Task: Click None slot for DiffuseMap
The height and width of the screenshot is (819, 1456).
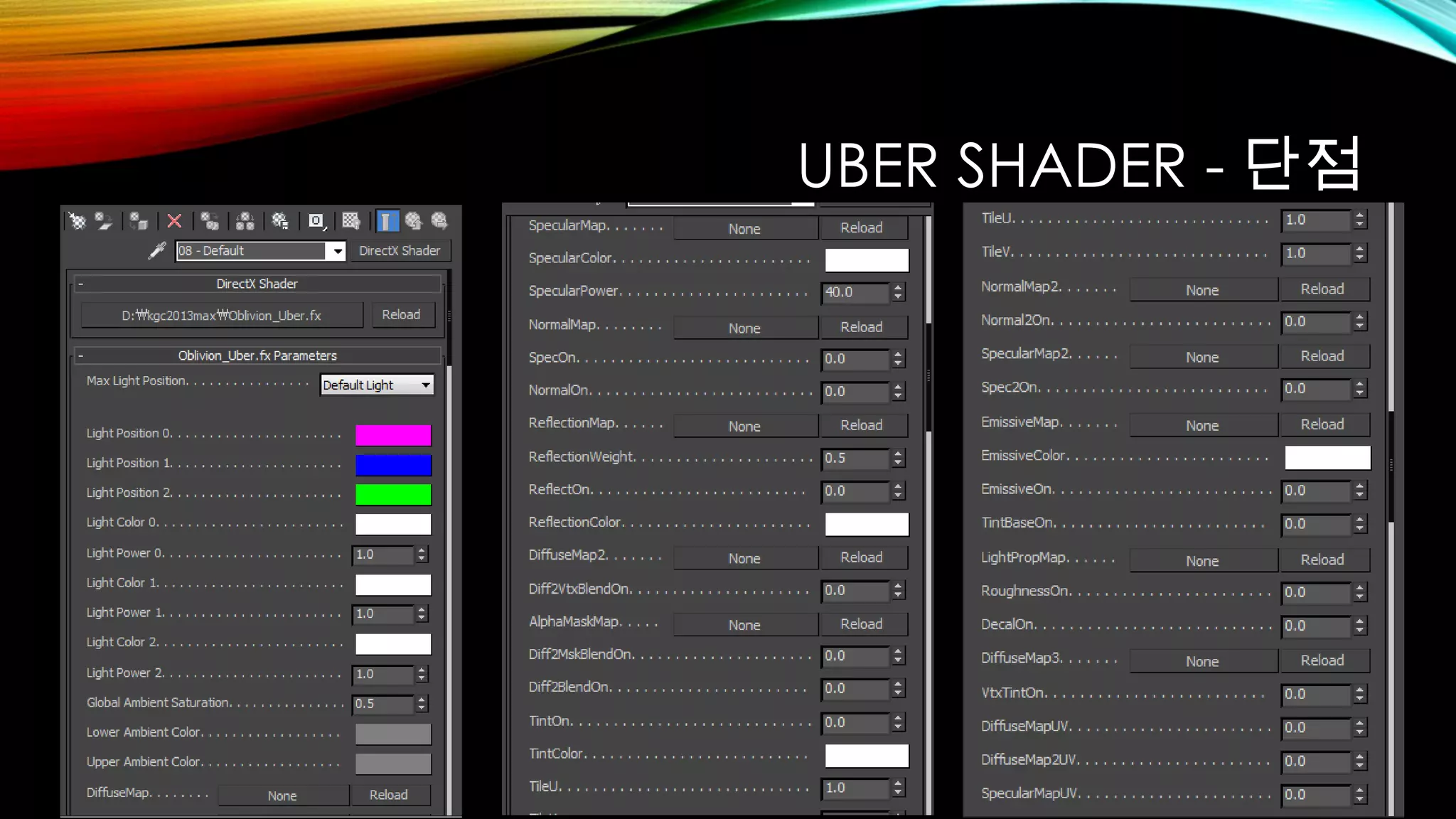Action: pyautogui.click(x=282, y=796)
